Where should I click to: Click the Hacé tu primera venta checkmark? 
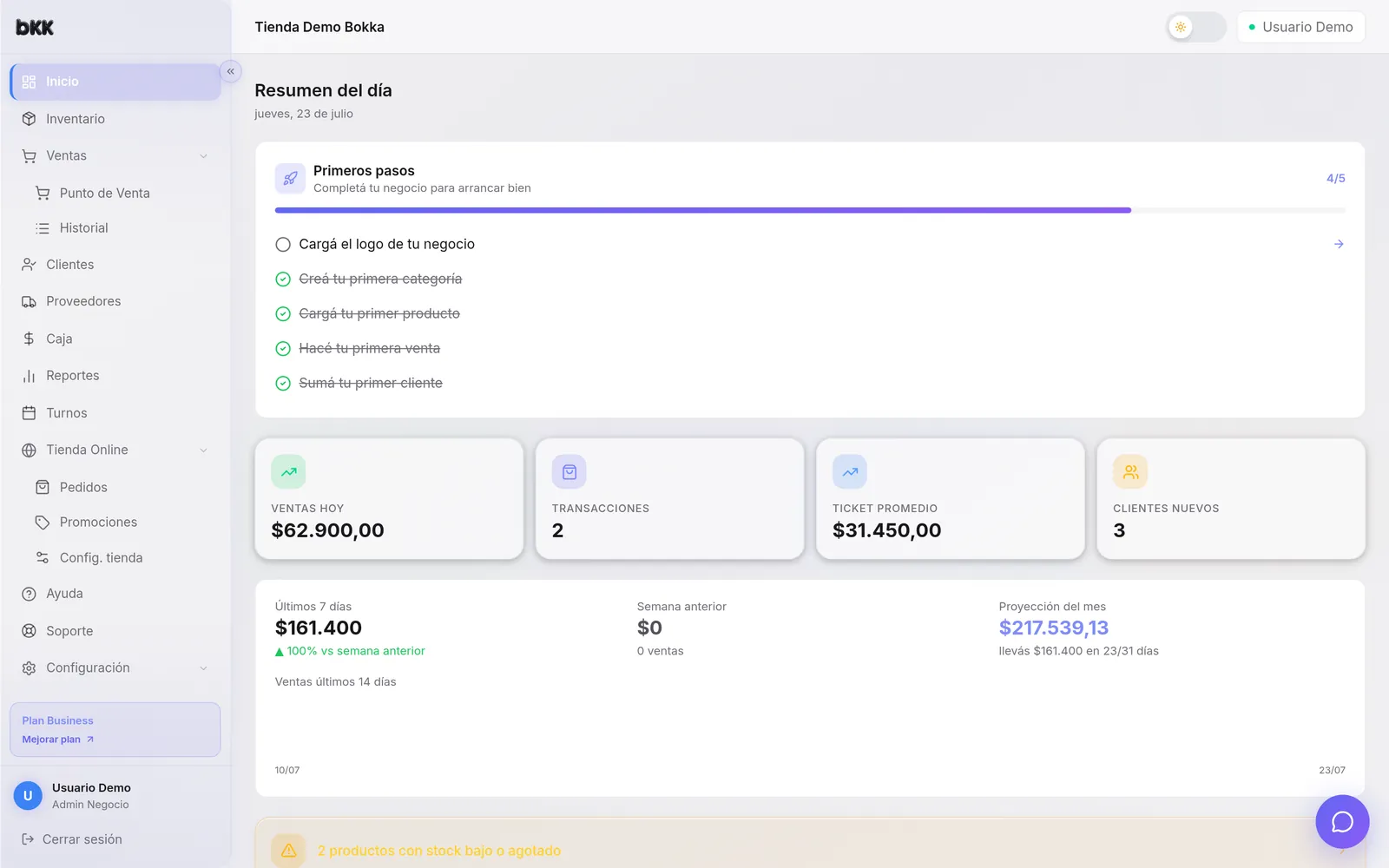(283, 349)
